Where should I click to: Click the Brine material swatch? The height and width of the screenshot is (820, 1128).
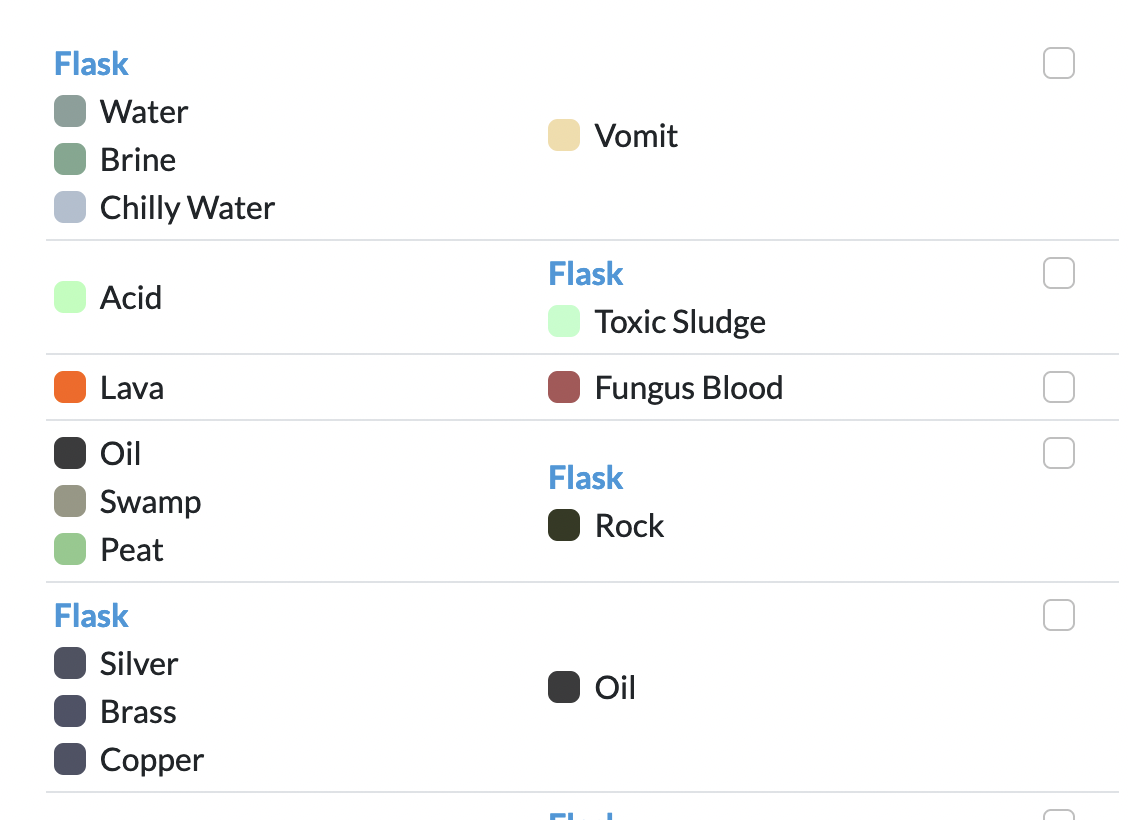70,159
